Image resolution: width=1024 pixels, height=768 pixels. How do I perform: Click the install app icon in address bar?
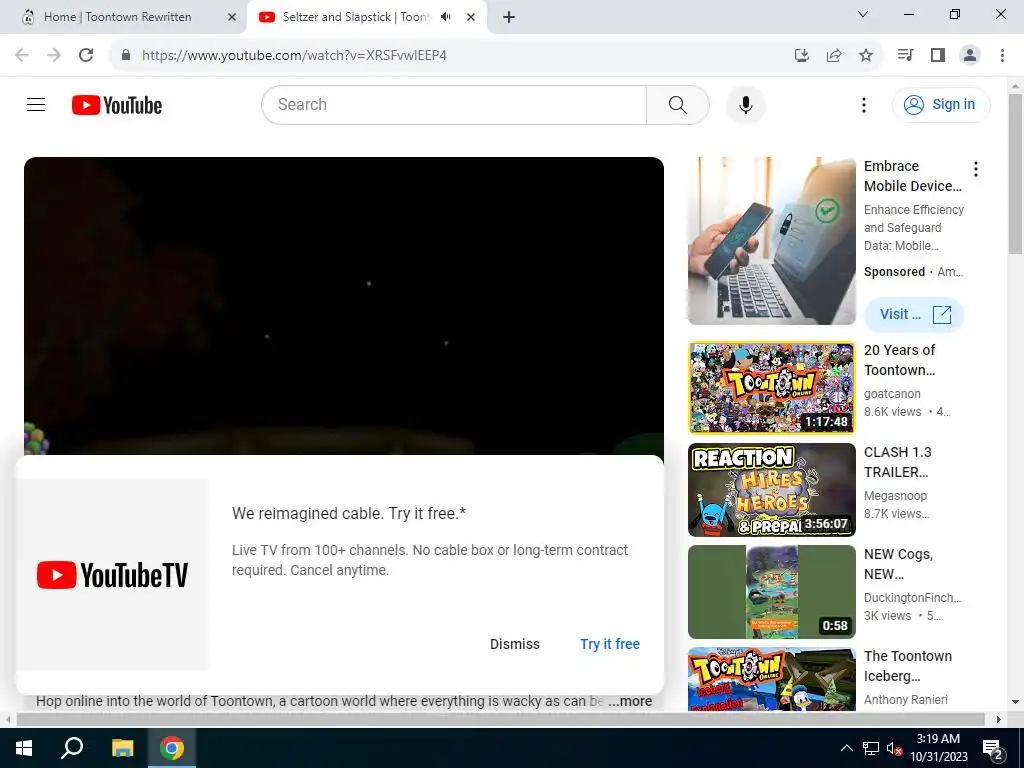point(802,55)
